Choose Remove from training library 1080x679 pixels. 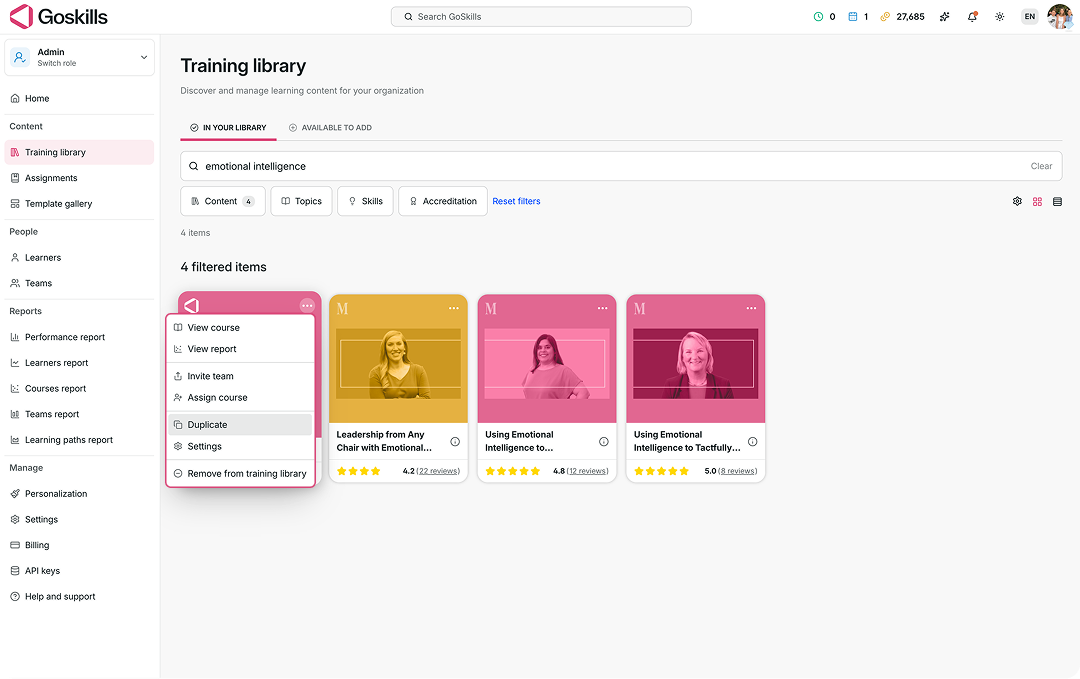pyautogui.click(x=240, y=474)
